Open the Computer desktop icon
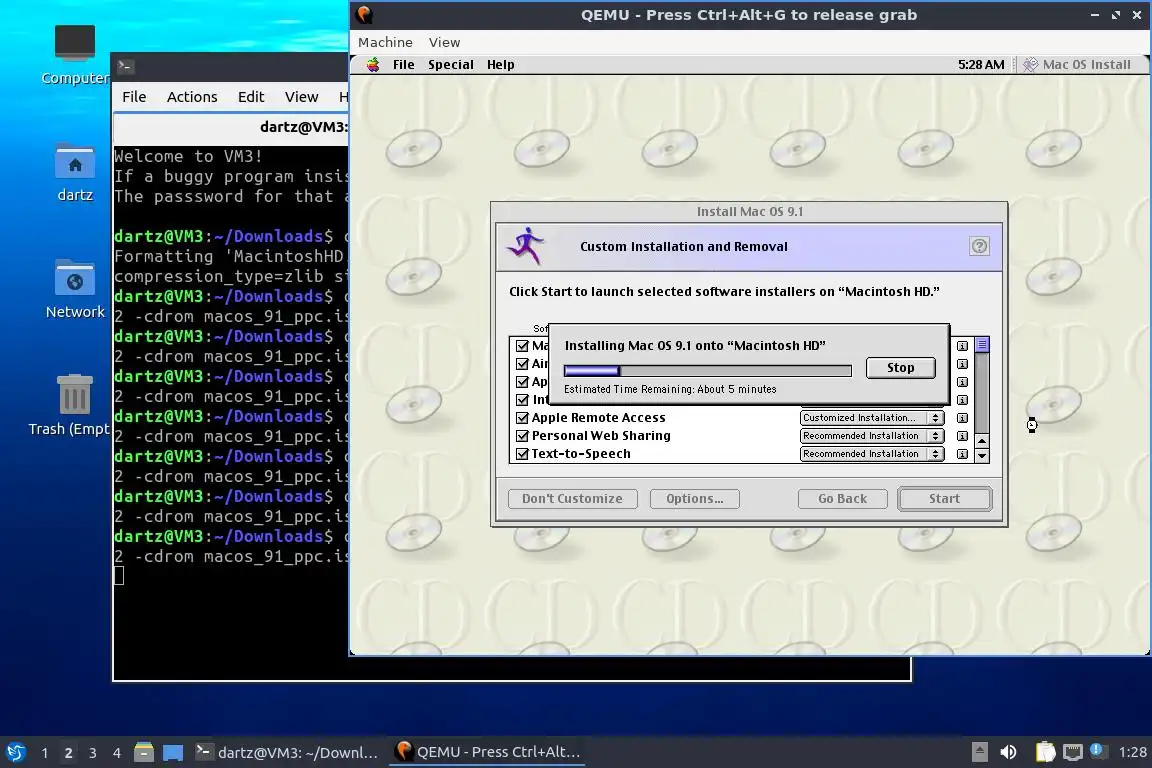The width and height of the screenshot is (1152, 768). tap(75, 55)
